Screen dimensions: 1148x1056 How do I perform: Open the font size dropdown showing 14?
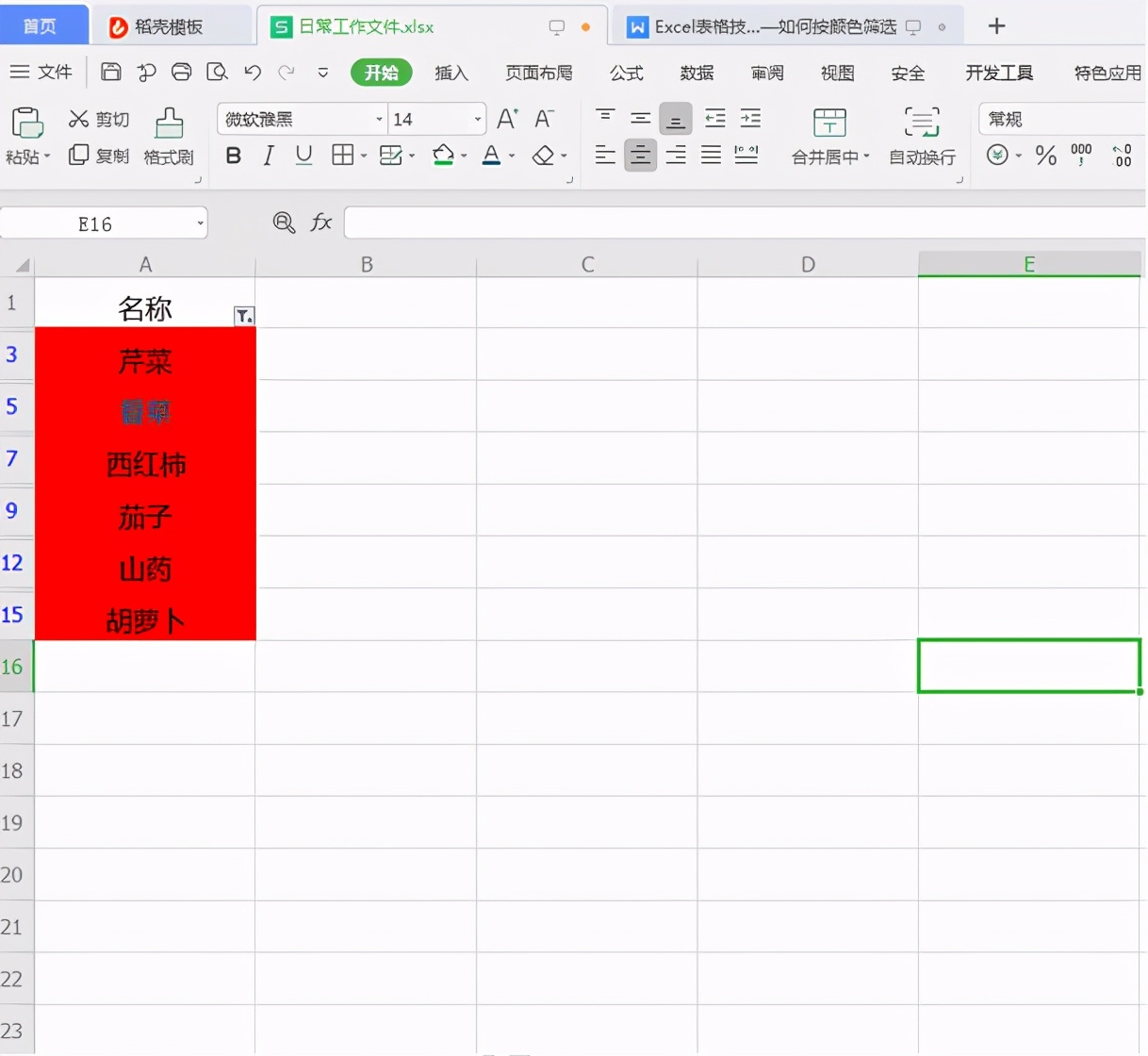477,119
